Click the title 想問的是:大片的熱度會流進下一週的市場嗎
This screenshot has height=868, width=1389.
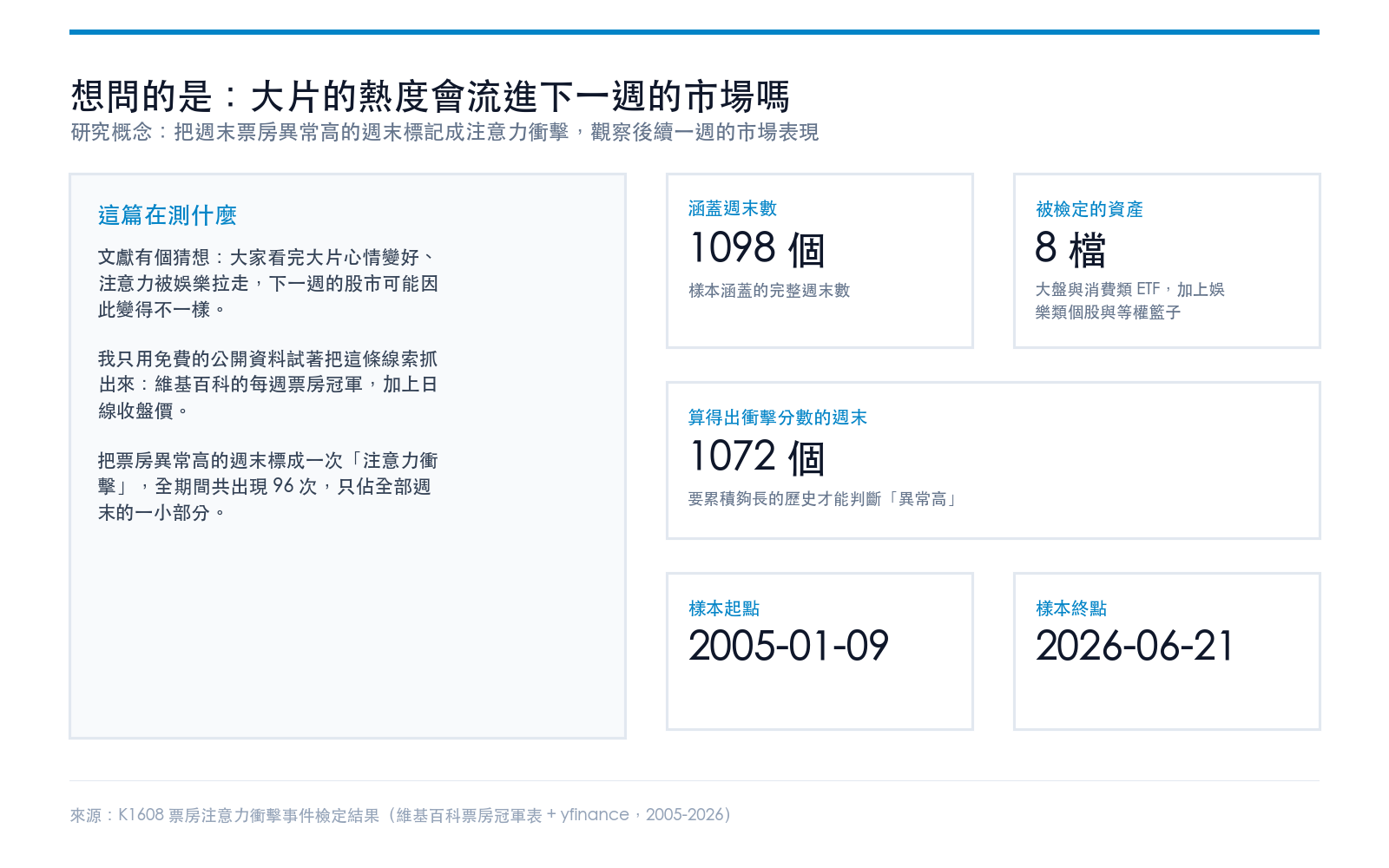point(430,96)
